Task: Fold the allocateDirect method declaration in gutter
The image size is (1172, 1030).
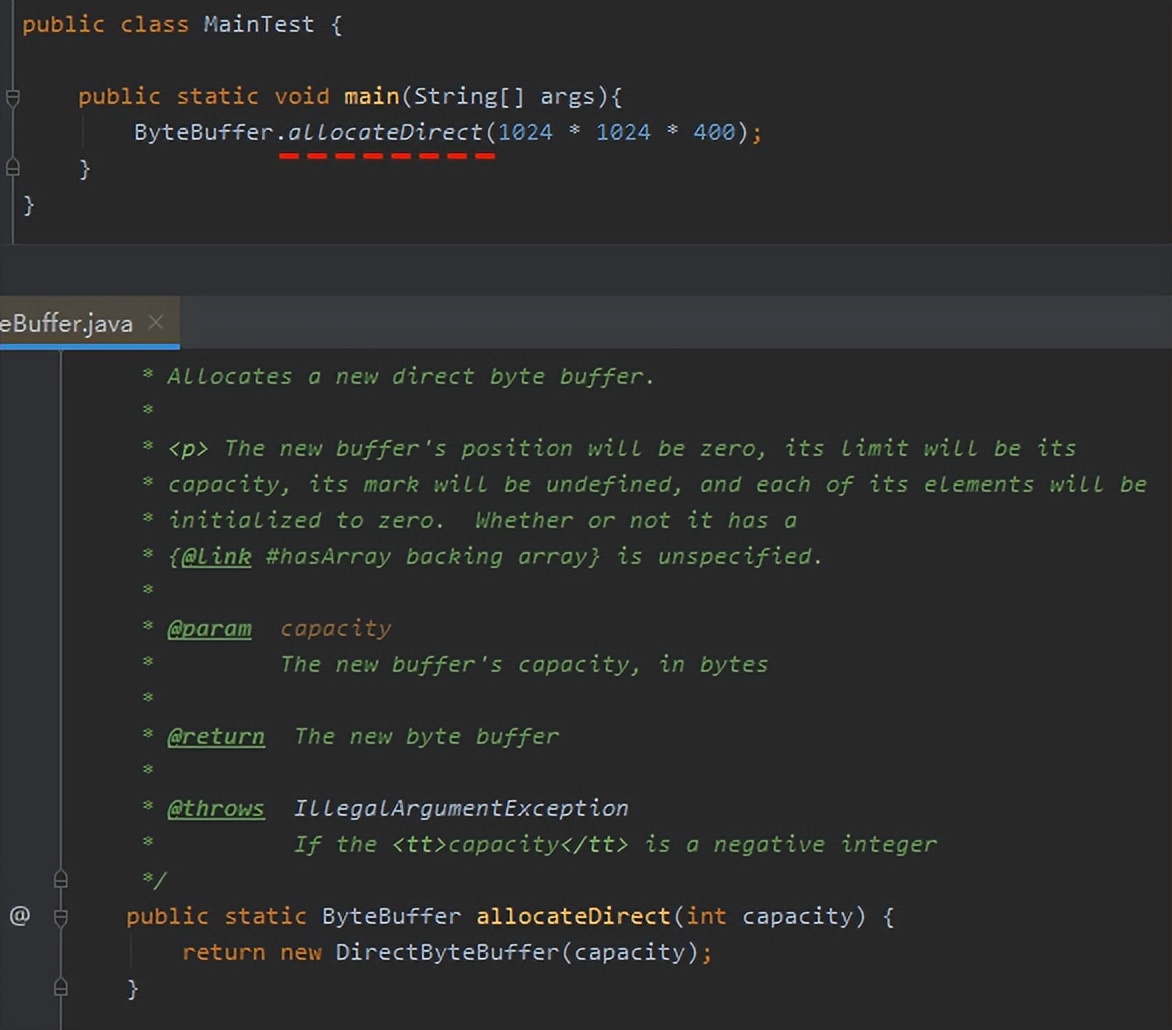Action: click(x=60, y=916)
